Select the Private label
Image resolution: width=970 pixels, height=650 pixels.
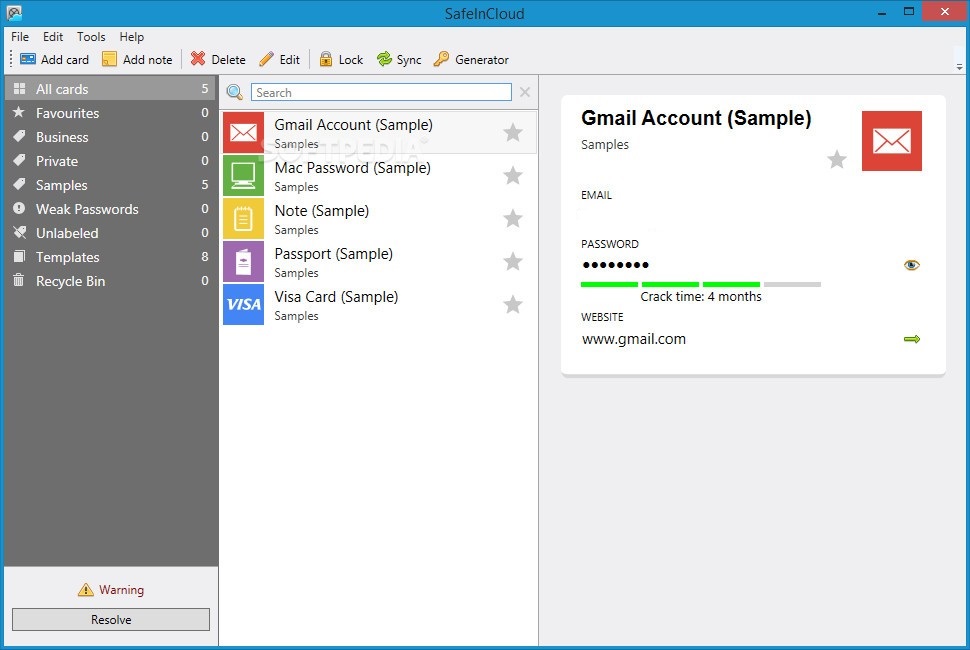pos(111,161)
